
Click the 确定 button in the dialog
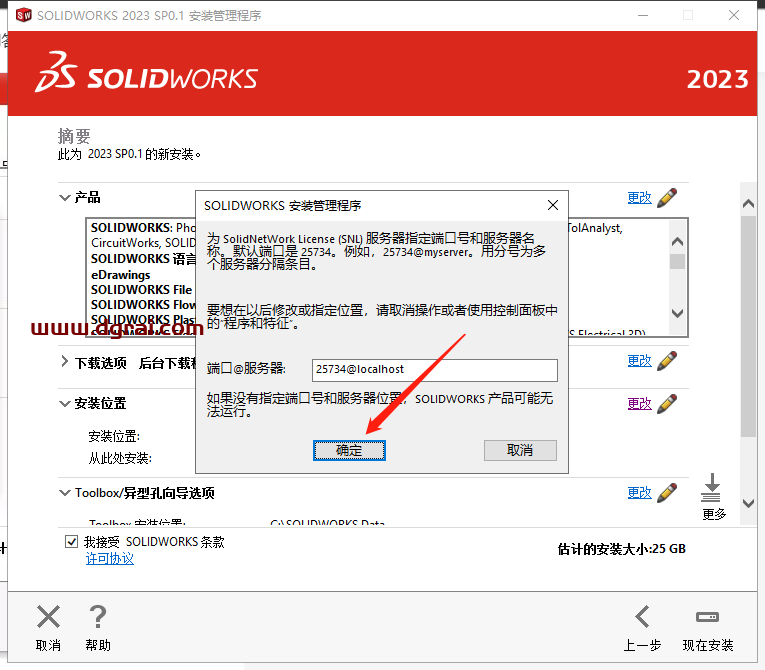click(x=349, y=450)
